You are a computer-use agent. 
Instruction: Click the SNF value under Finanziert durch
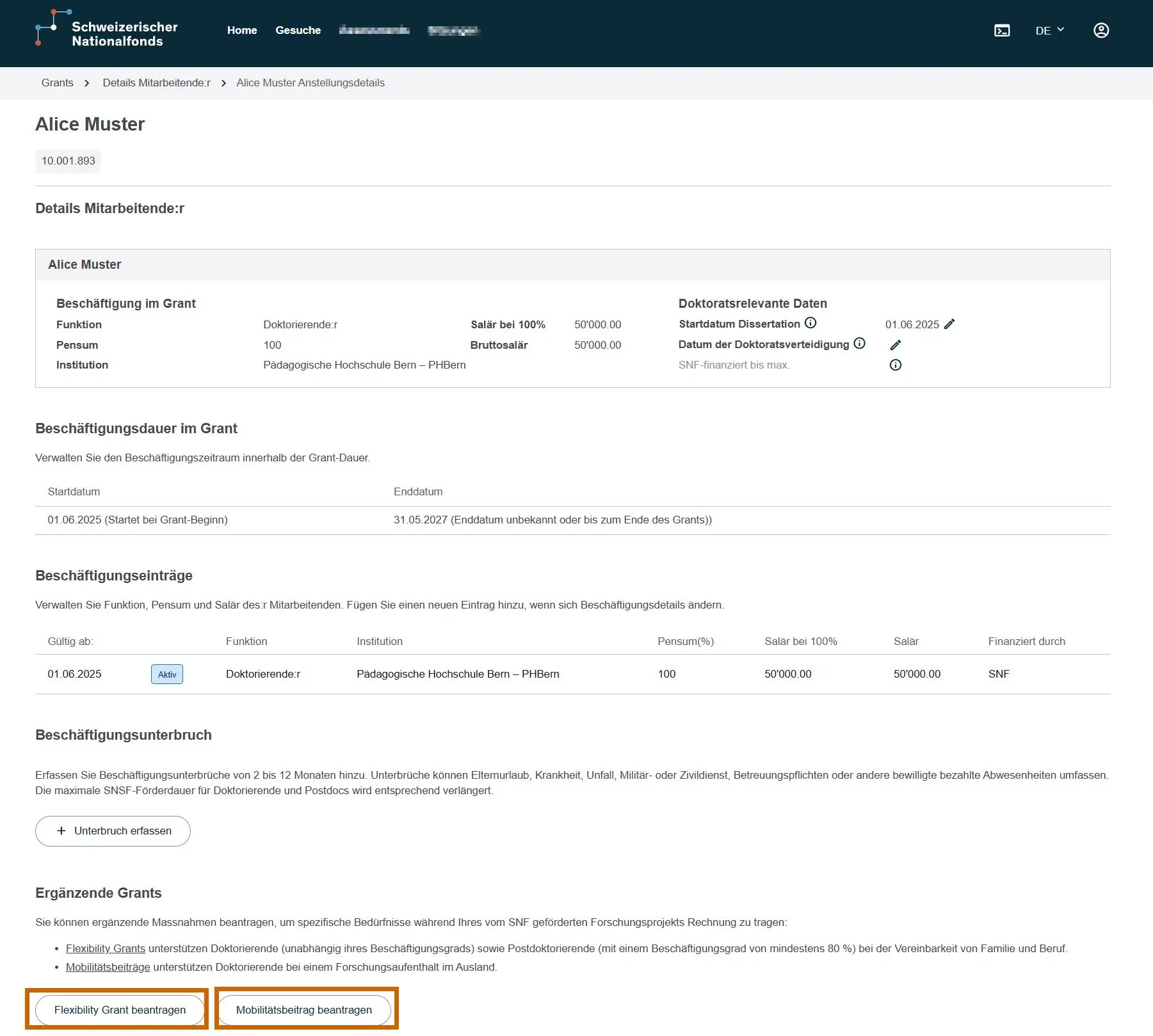click(999, 674)
